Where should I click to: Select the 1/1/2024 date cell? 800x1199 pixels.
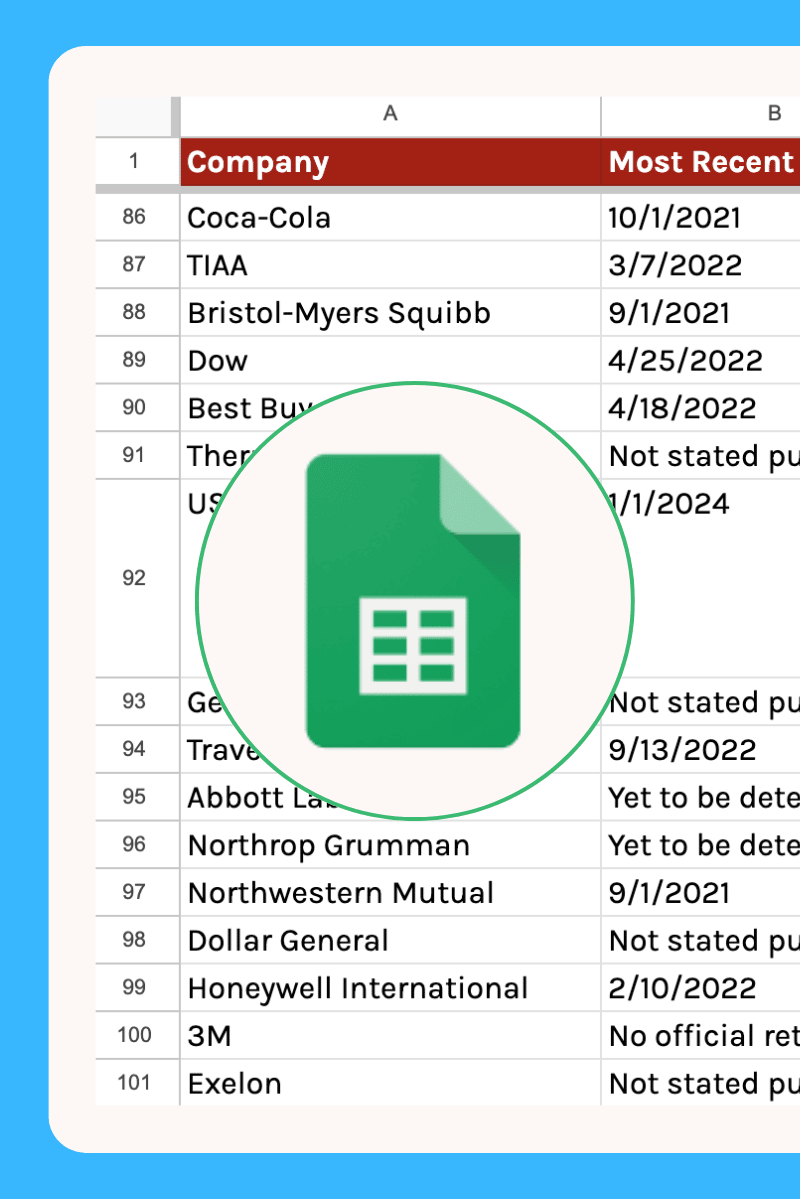tap(701, 578)
